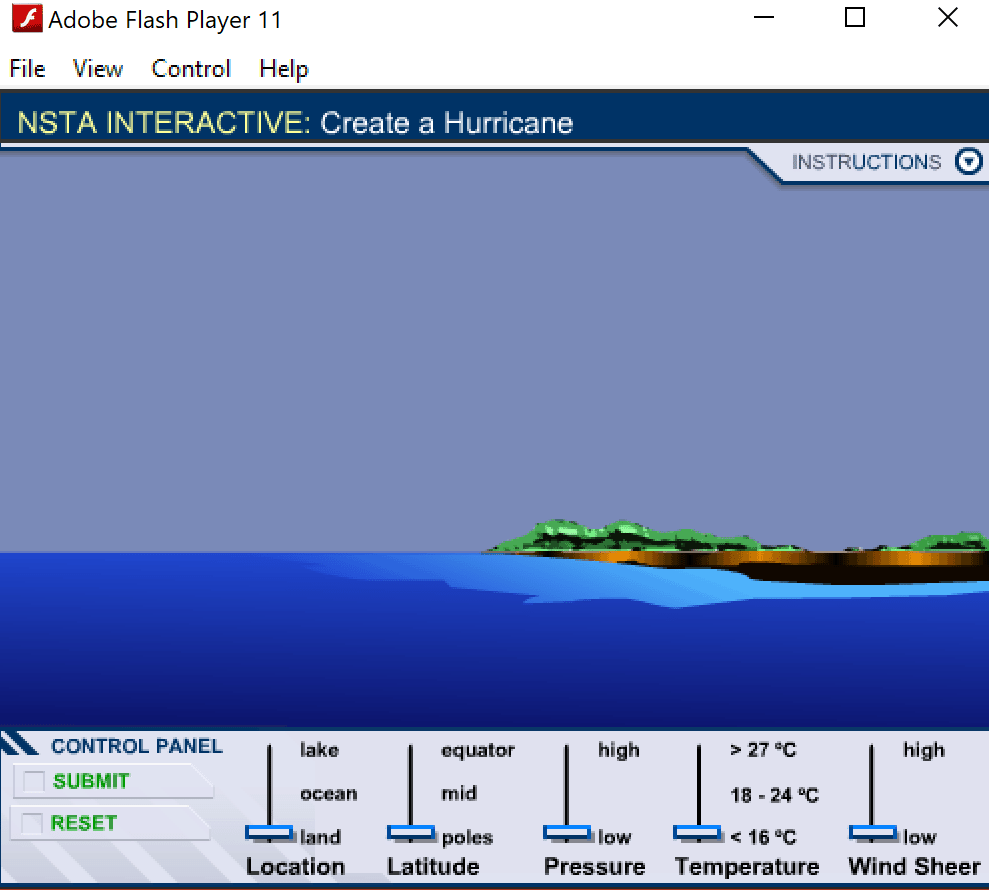Click the Wind Sheer slider handle
989x890 pixels.
872,833
